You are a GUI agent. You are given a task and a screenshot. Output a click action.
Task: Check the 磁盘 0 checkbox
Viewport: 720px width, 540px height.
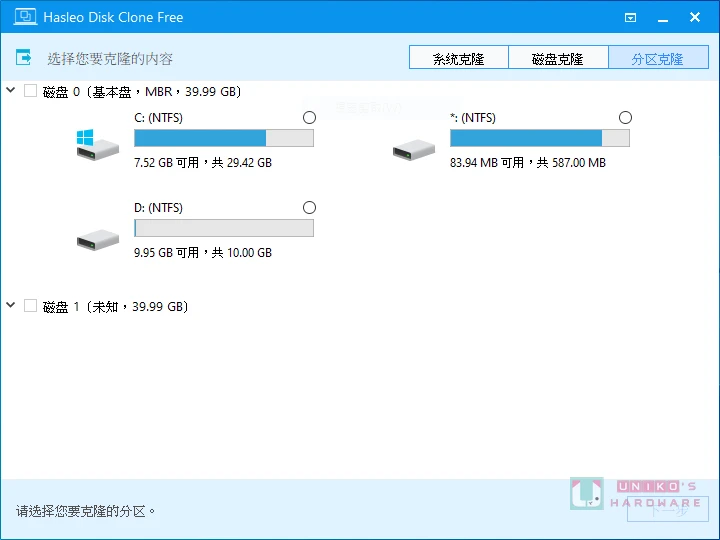point(30,90)
